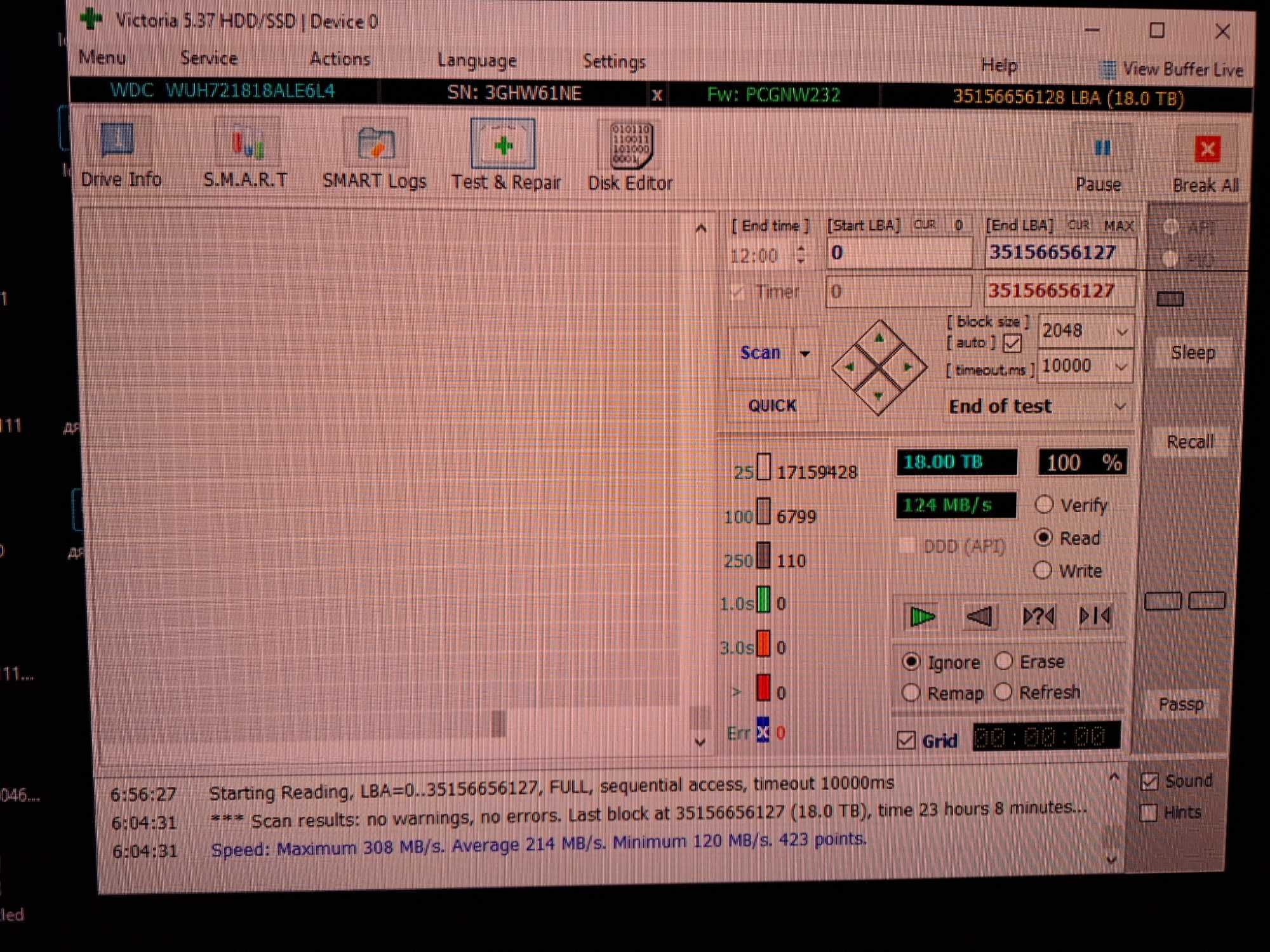Click the Passp button

click(x=1180, y=704)
